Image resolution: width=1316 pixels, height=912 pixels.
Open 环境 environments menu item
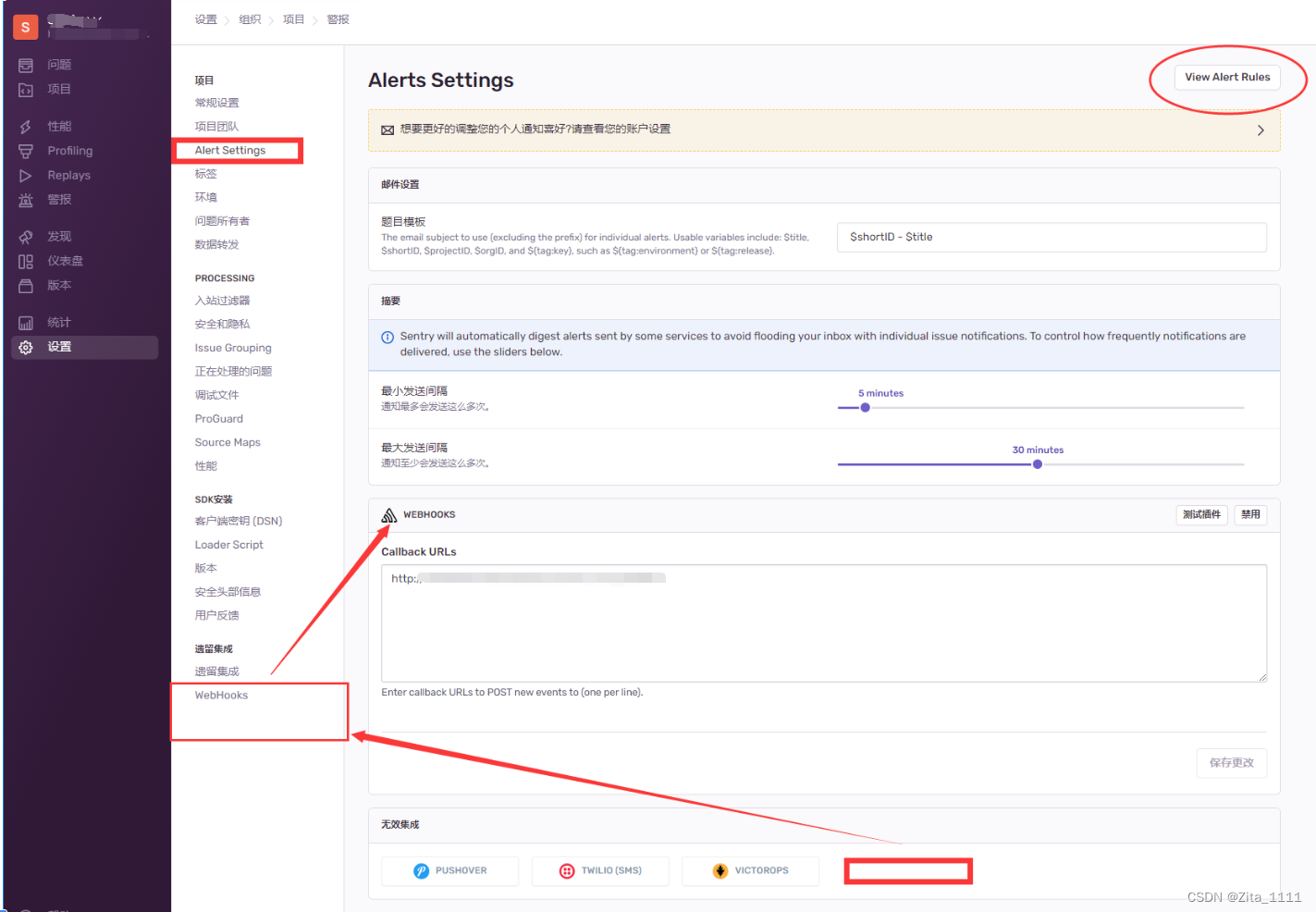(x=205, y=197)
